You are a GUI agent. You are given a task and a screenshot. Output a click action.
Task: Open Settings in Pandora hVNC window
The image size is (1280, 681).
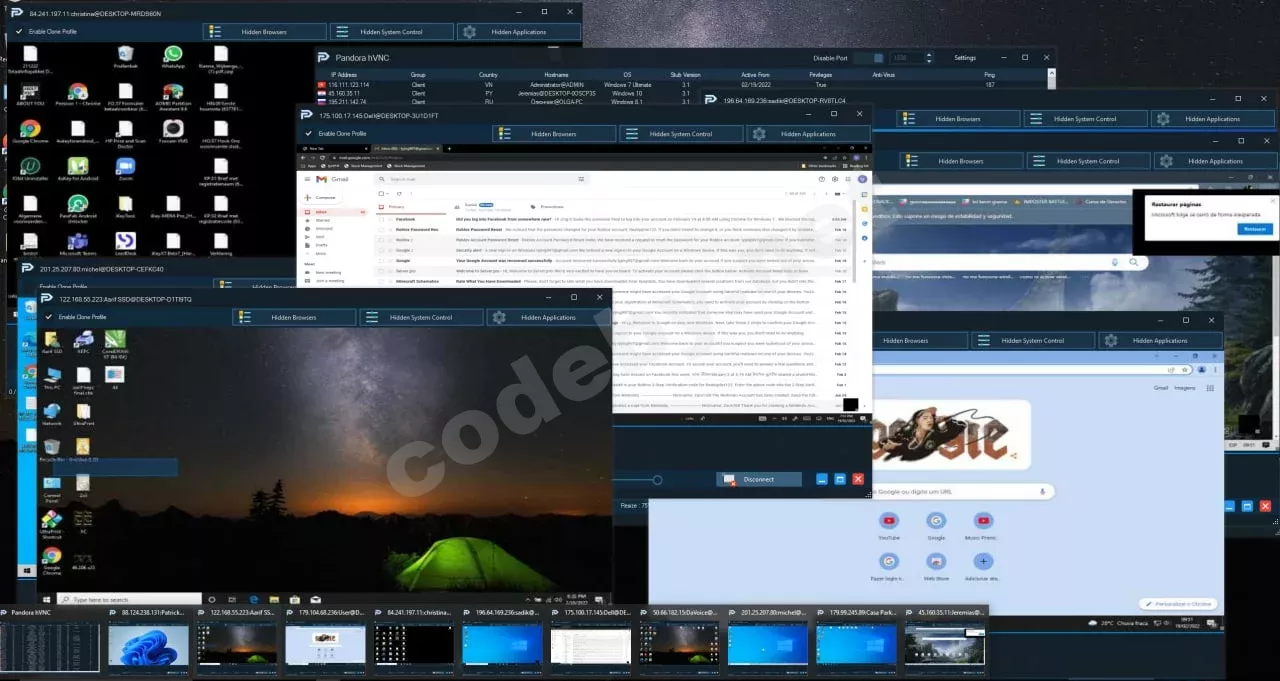tap(965, 58)
